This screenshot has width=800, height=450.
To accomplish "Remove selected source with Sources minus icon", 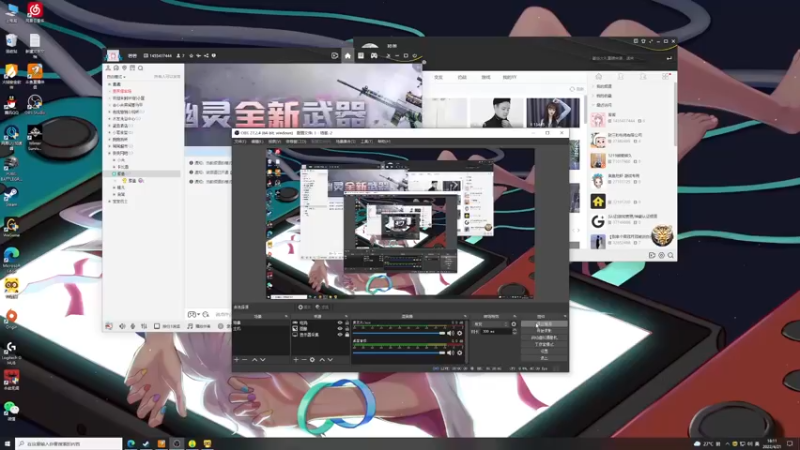I will (x=304, y=360).
